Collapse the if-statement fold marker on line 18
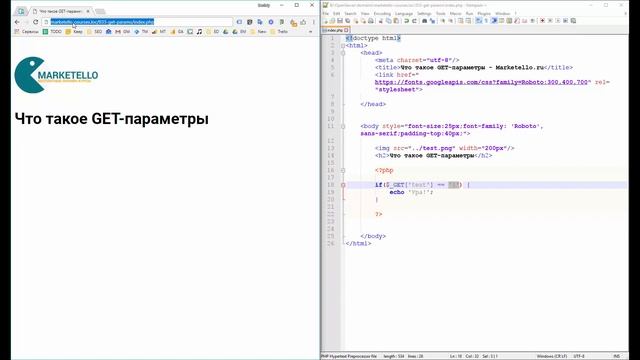Viewport: 640px width, 360px height. coord(343,185)
